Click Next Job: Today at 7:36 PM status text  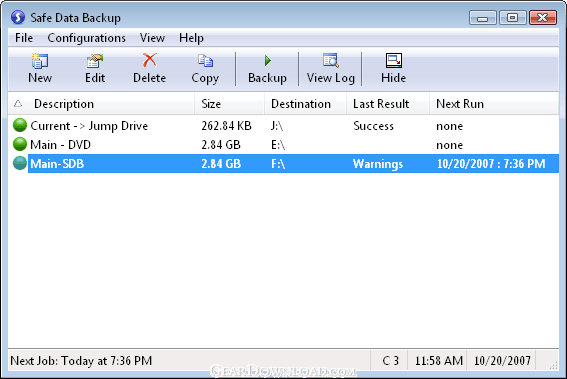coord(81,361)
